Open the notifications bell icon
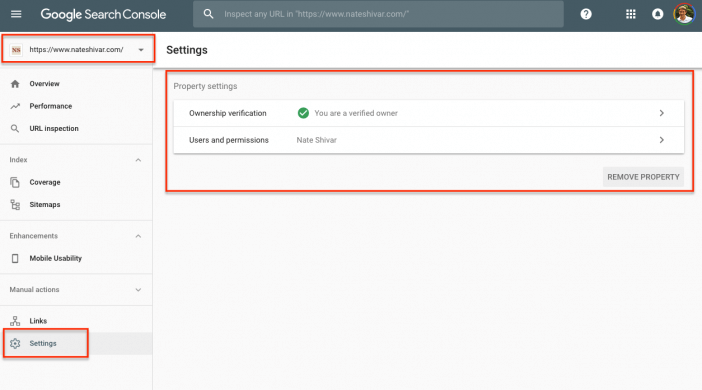Screen dimensions: 702x390 pos(657,14)
